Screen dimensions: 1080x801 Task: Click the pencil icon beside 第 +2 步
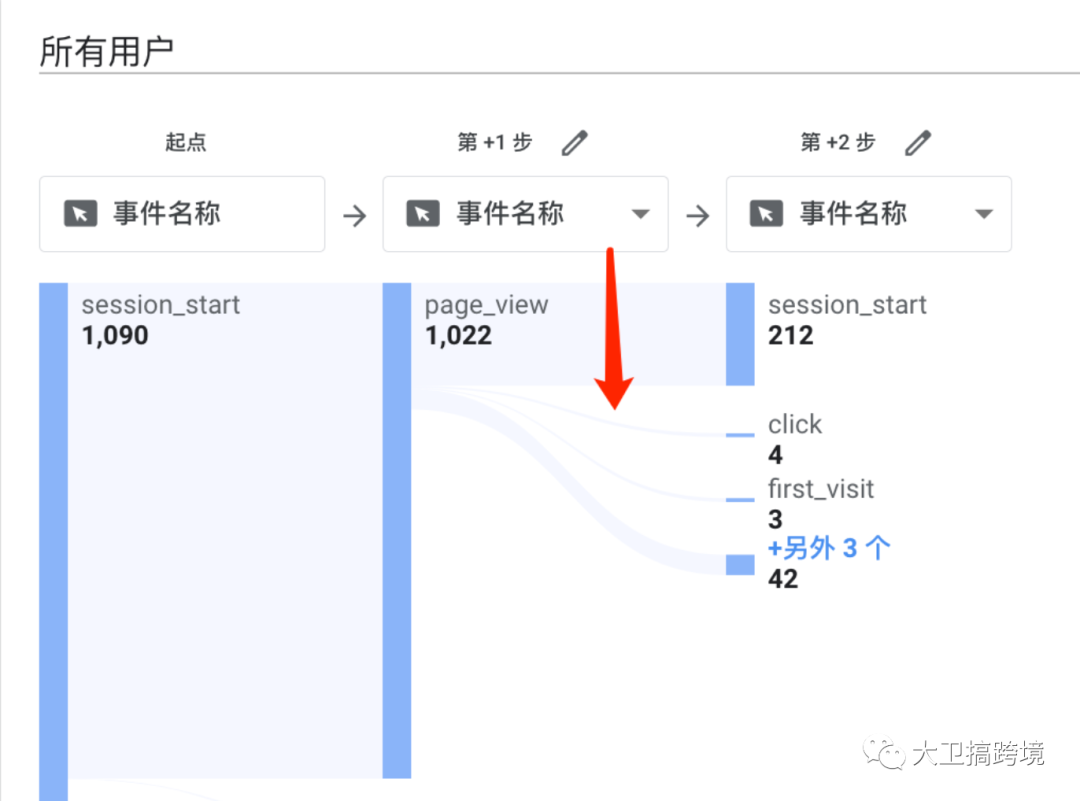[x=917, y=143]
